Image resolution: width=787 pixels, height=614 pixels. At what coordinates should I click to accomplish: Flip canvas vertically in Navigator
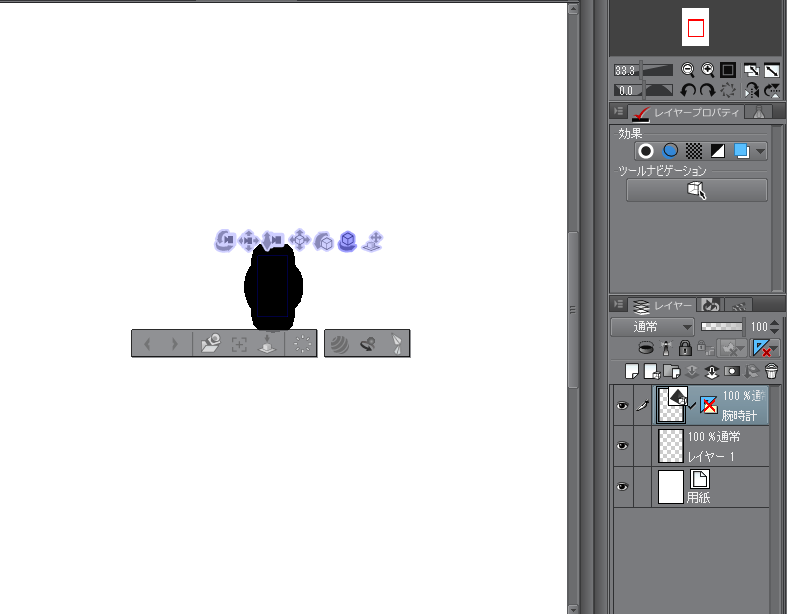(772, 90)
